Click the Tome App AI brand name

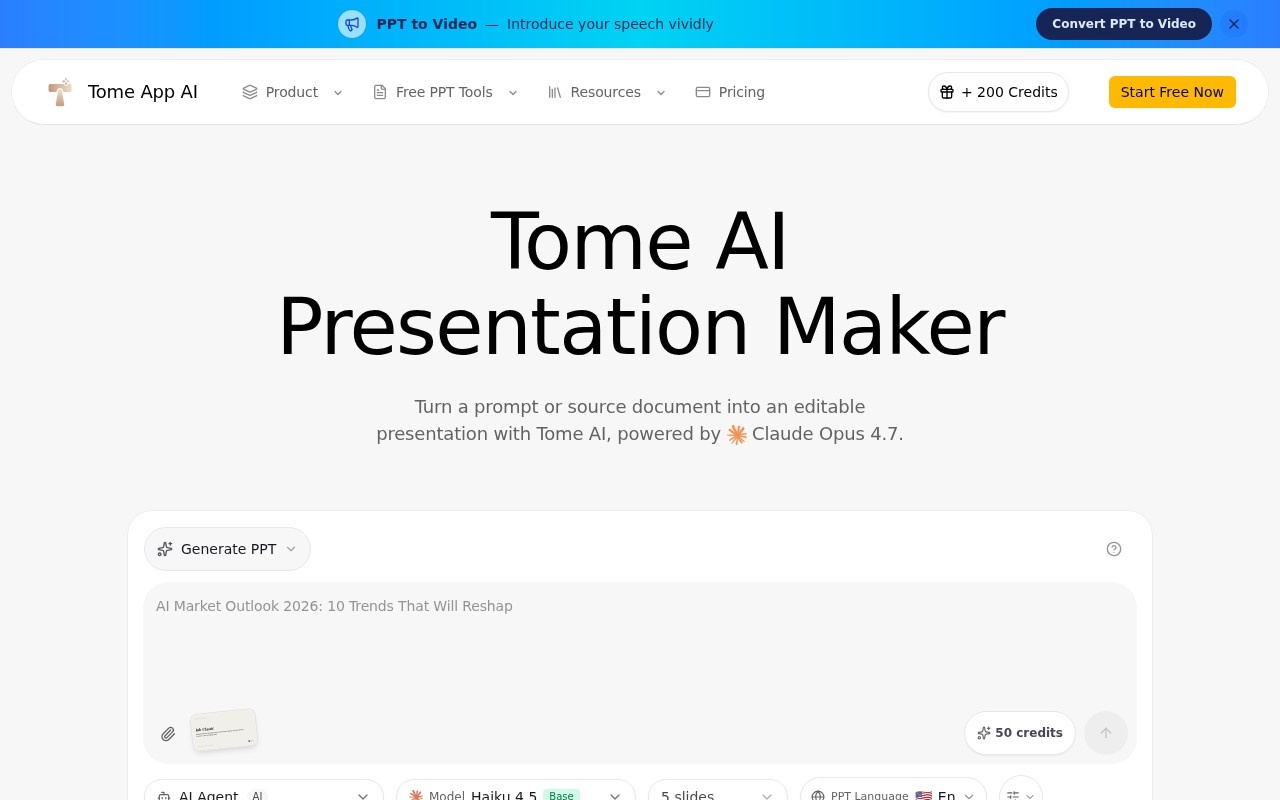(x=143, y=92)
